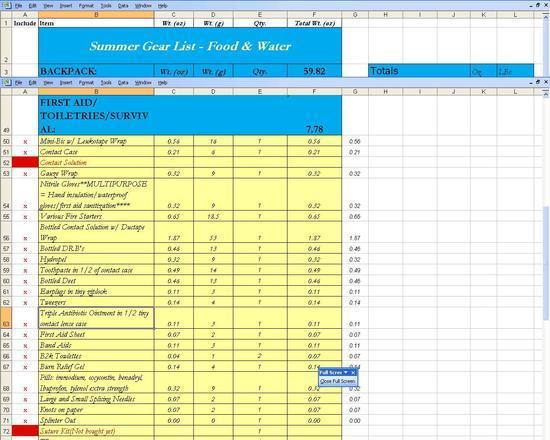This screenshot has width=550, height=440.
Task: Click the Close Full Screen button
Action: (x=338, y=381)
